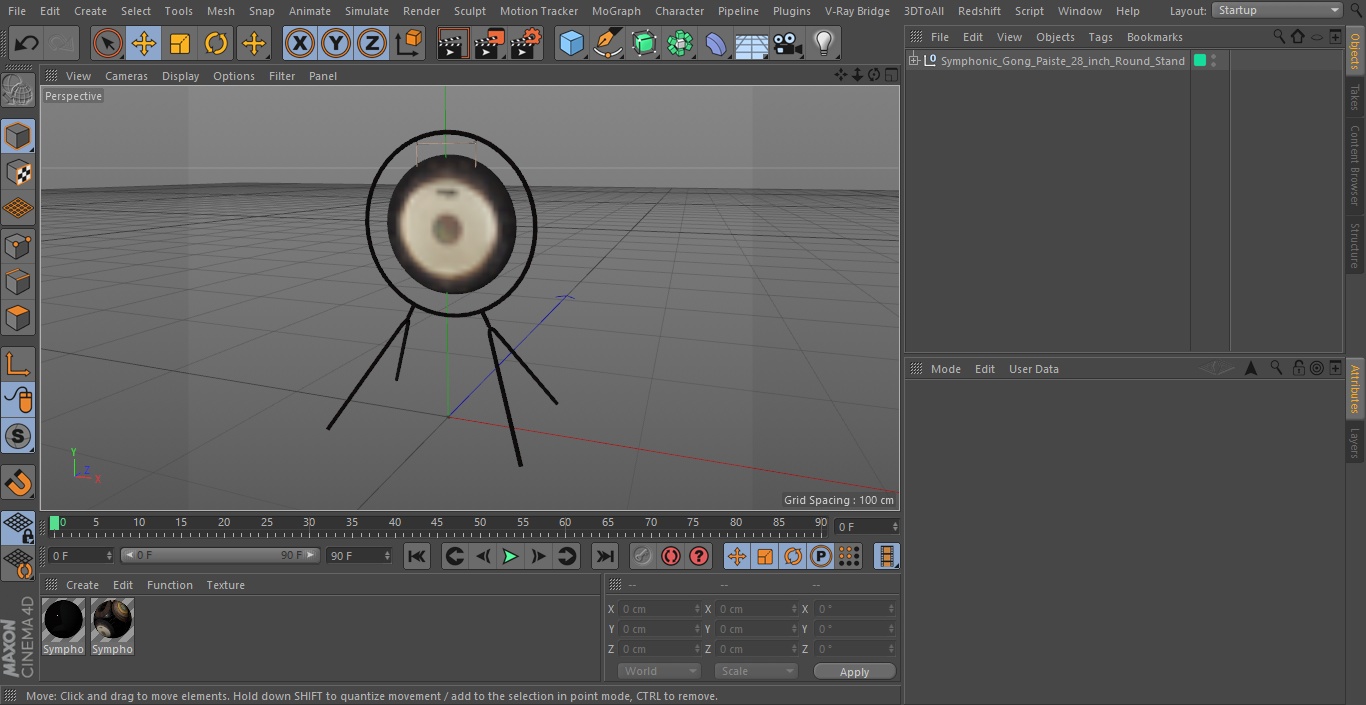Add a Camera object

pyautogui.click(x=788, y=43)
